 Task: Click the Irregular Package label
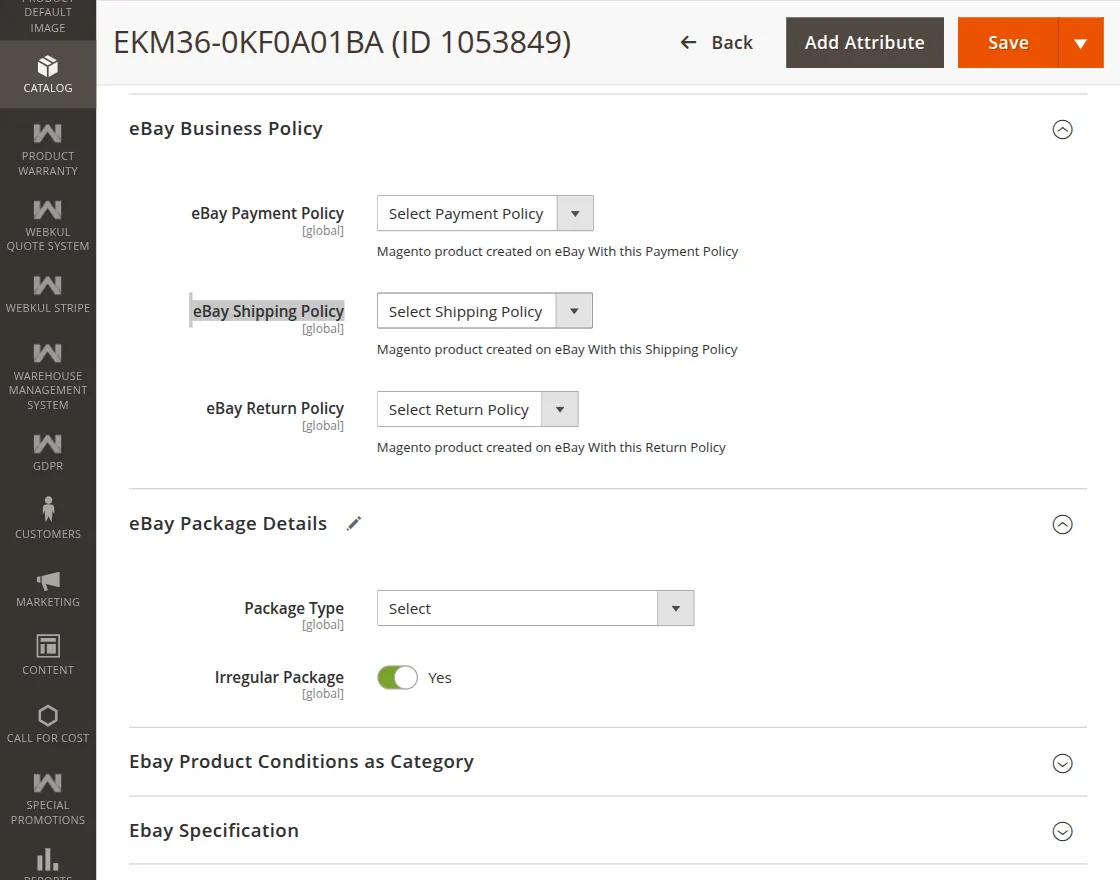coord(279,677)
